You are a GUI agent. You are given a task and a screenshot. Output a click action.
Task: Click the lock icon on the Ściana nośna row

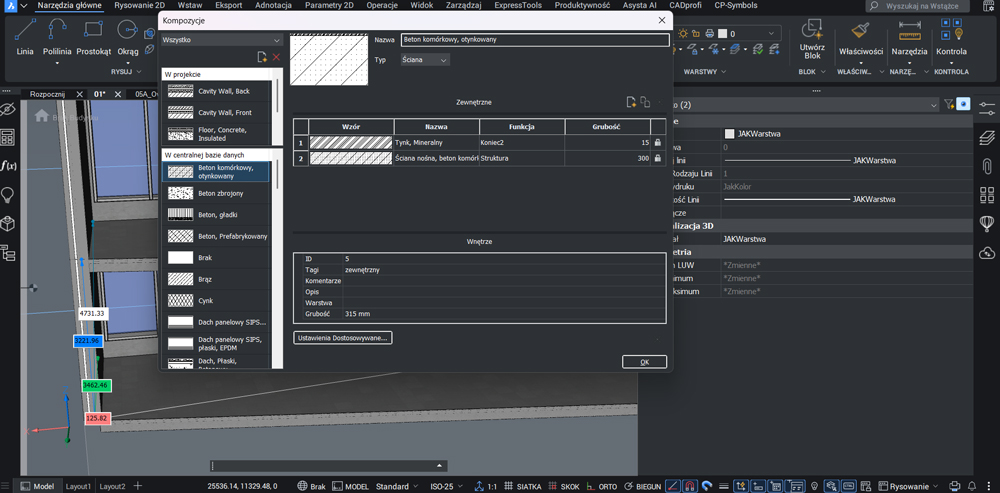coord(658,158)
